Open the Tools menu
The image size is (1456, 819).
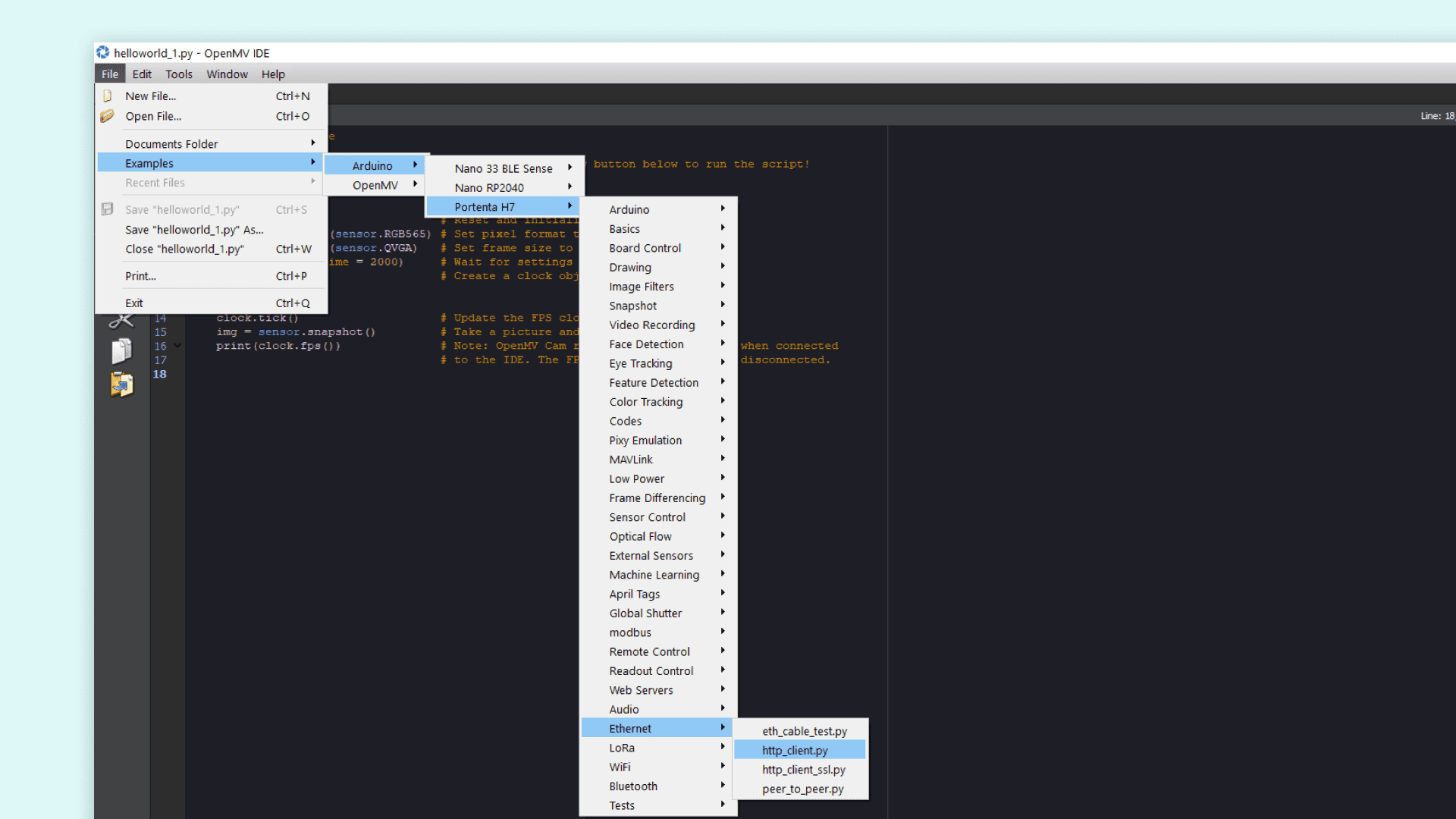click(178, 74)
